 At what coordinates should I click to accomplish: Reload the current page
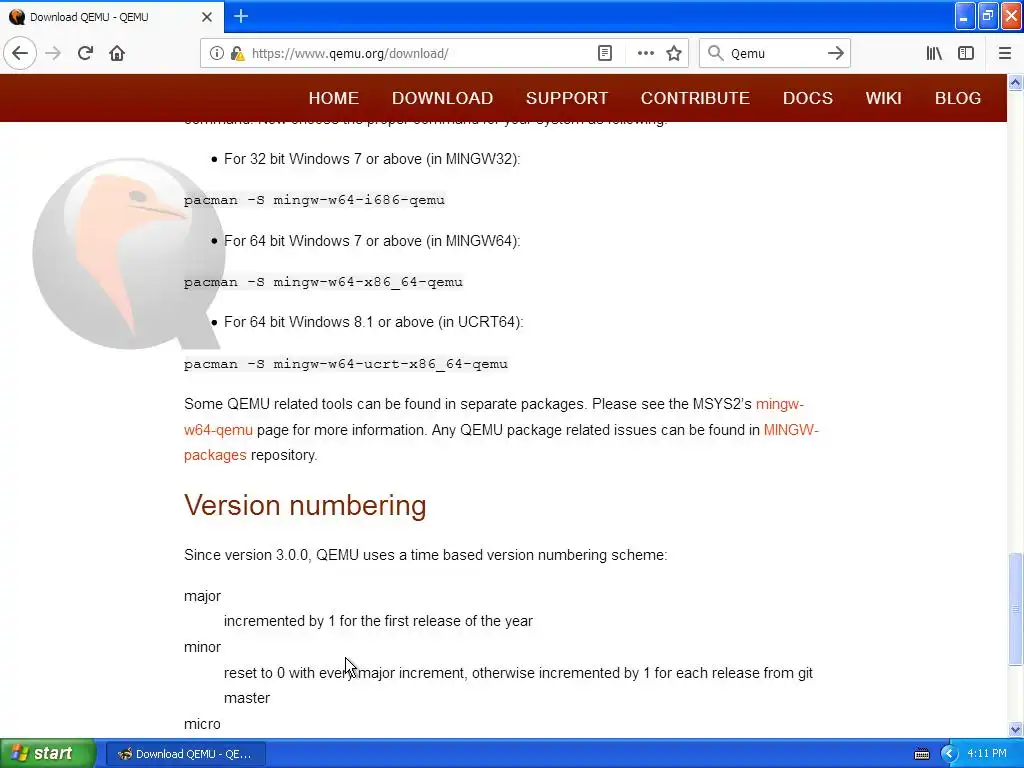point(86,53)
